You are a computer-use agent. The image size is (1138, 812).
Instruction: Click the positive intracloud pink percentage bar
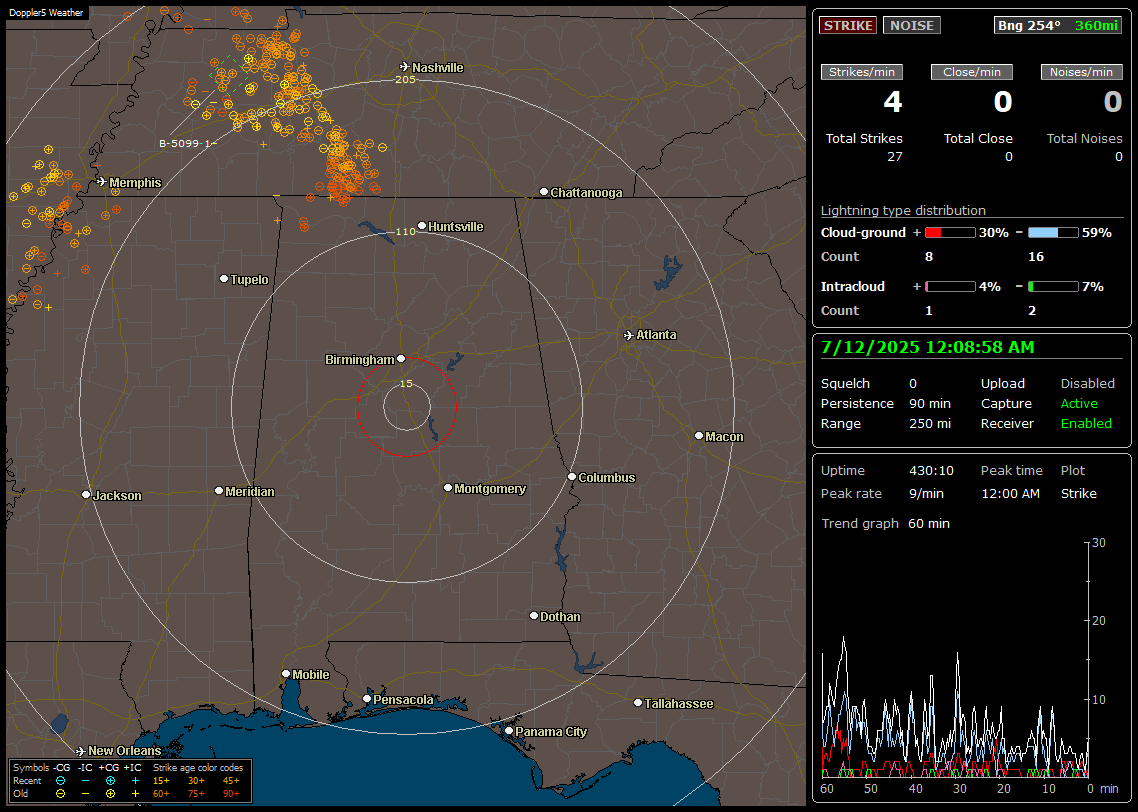950,287
